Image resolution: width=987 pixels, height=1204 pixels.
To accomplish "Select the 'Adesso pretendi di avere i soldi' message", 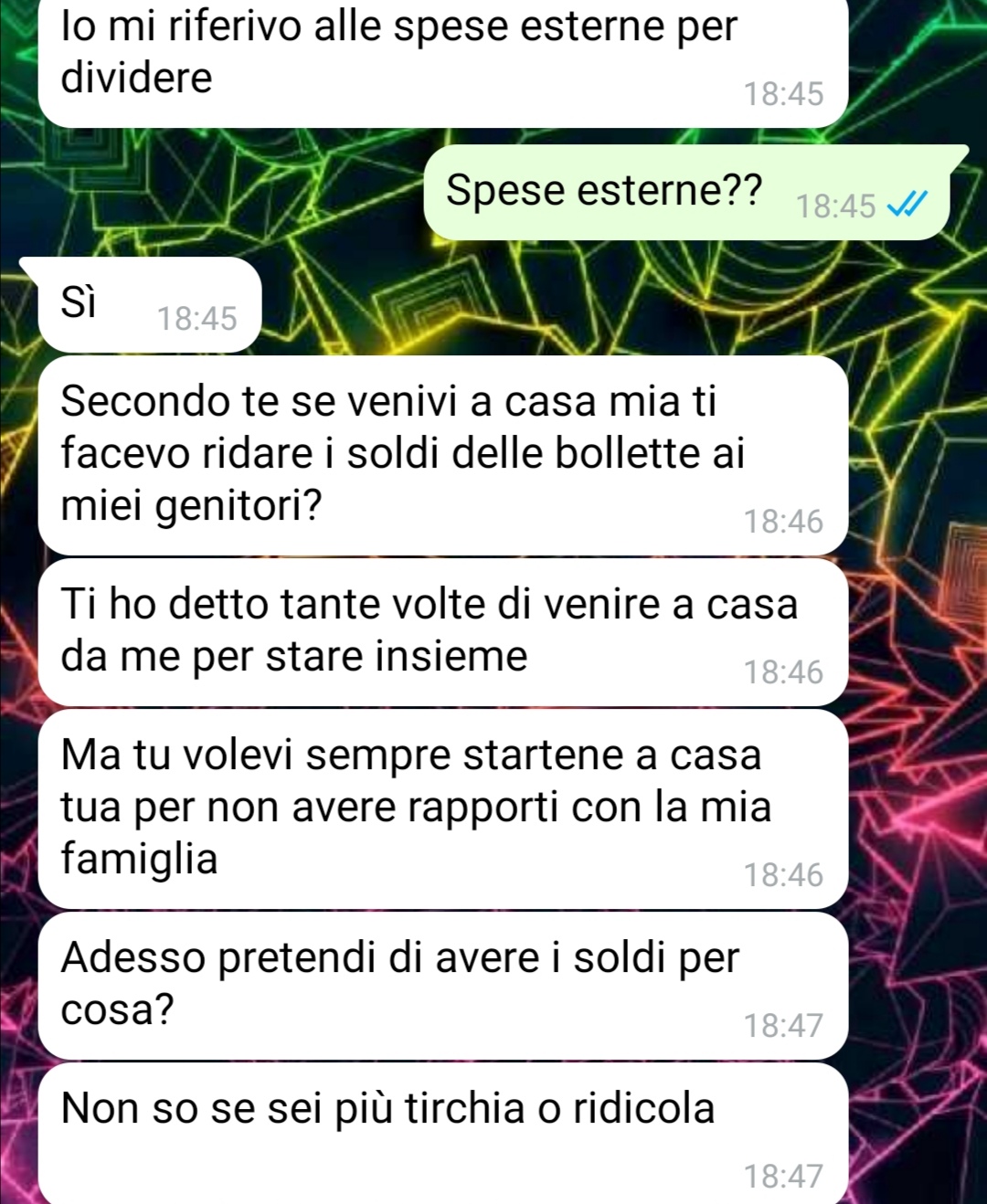I will pos(443,986).
